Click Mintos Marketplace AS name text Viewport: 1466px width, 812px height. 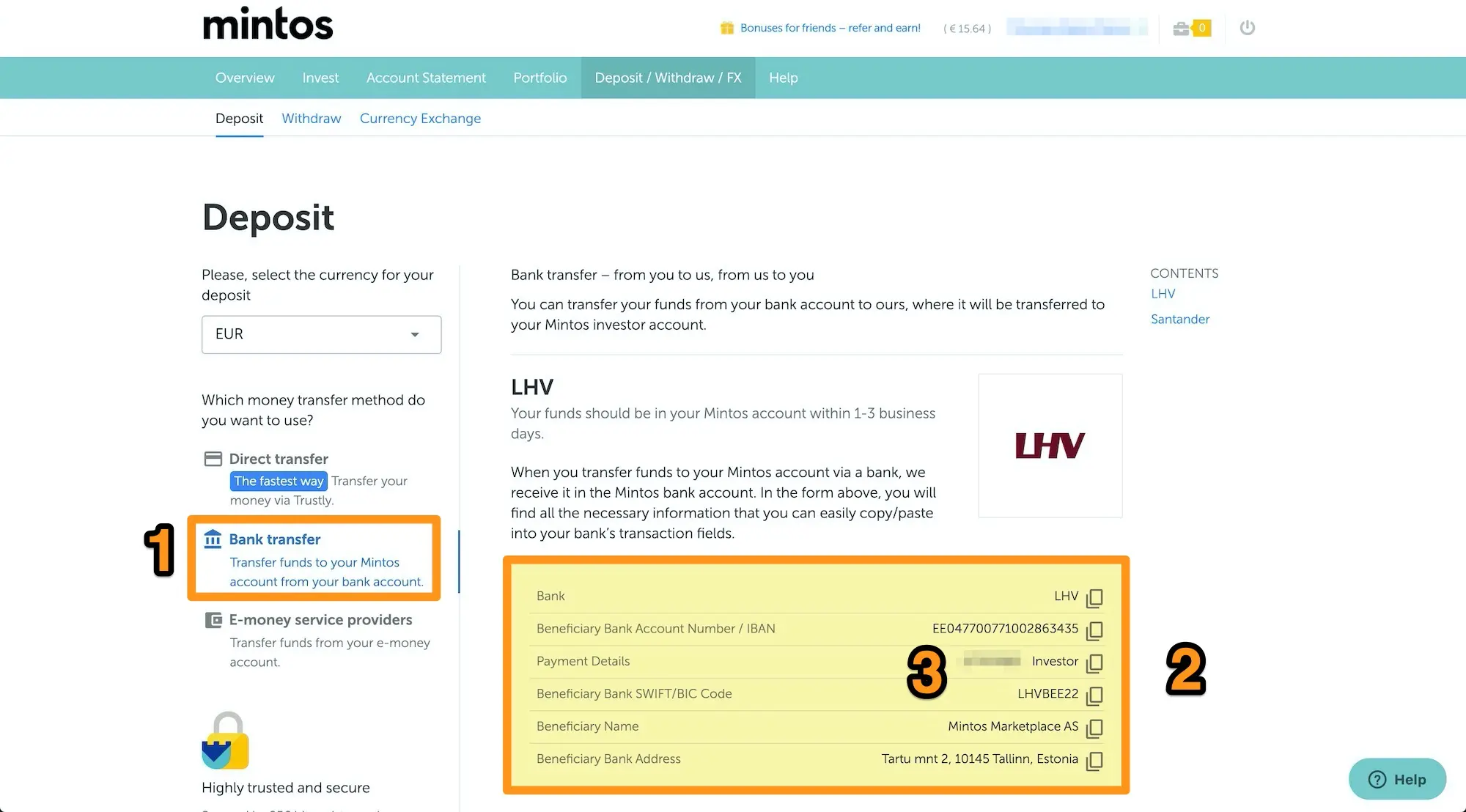[x=1013, y=726]
